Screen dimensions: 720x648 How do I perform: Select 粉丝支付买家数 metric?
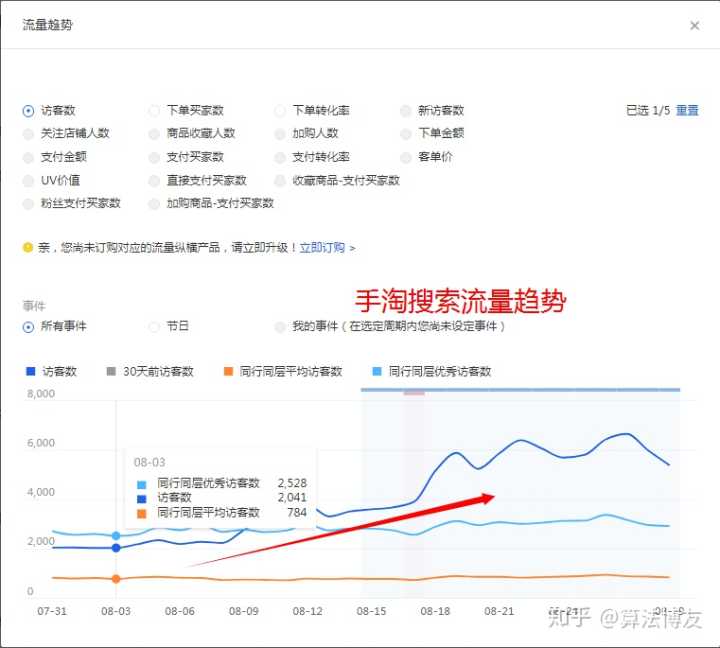(28, 204)
